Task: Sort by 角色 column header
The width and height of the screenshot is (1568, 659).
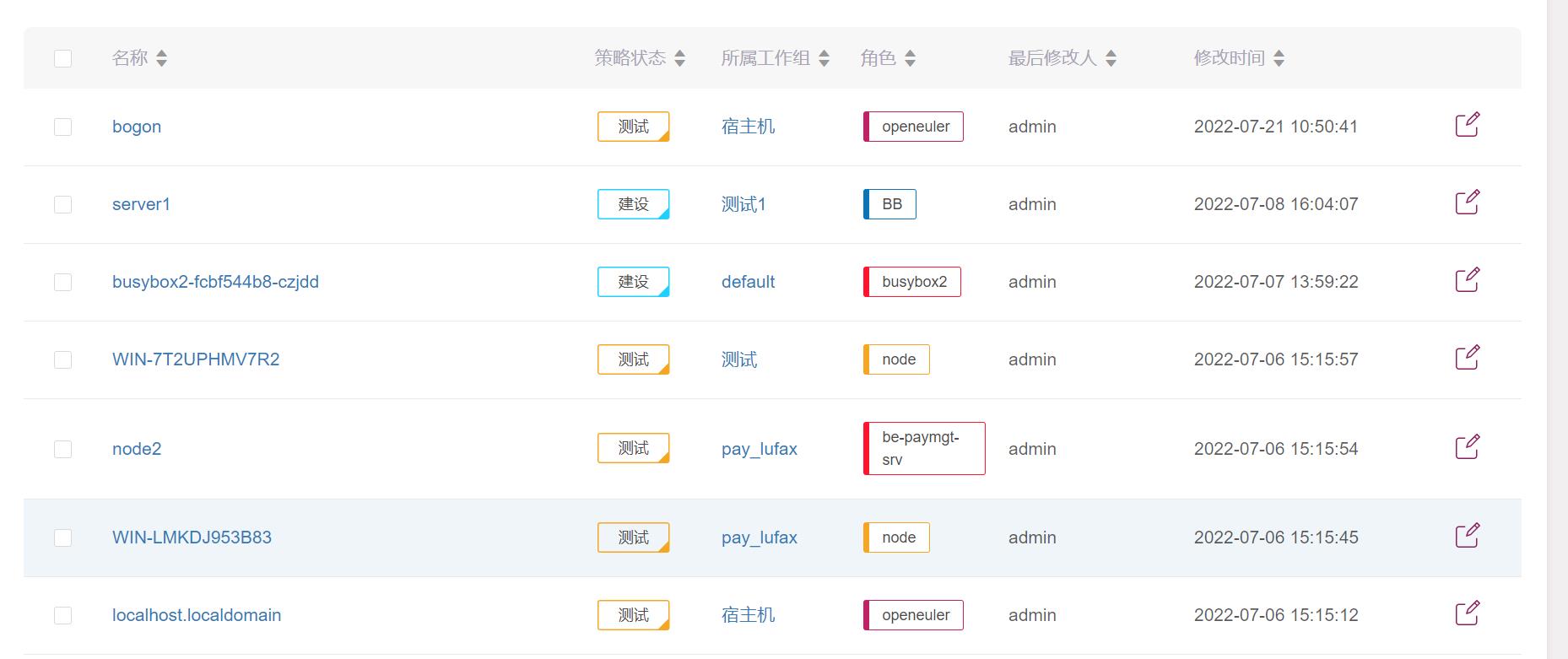Action: (910, 58)
